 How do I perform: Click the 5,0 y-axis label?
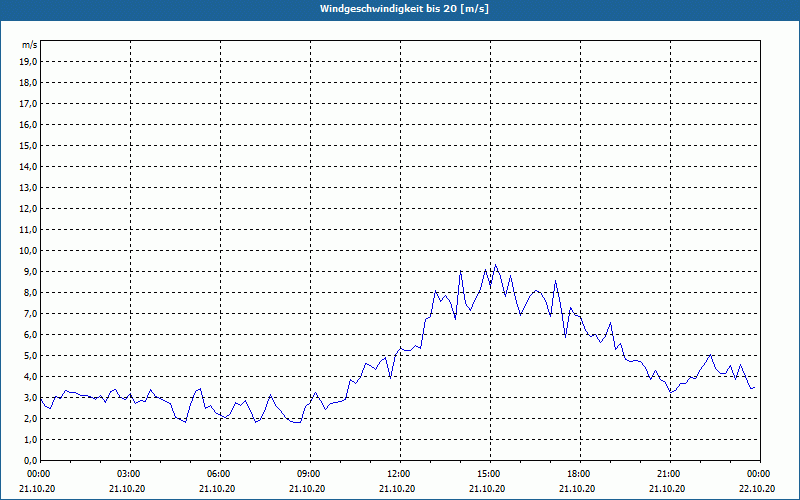click(x=30, y=356)
